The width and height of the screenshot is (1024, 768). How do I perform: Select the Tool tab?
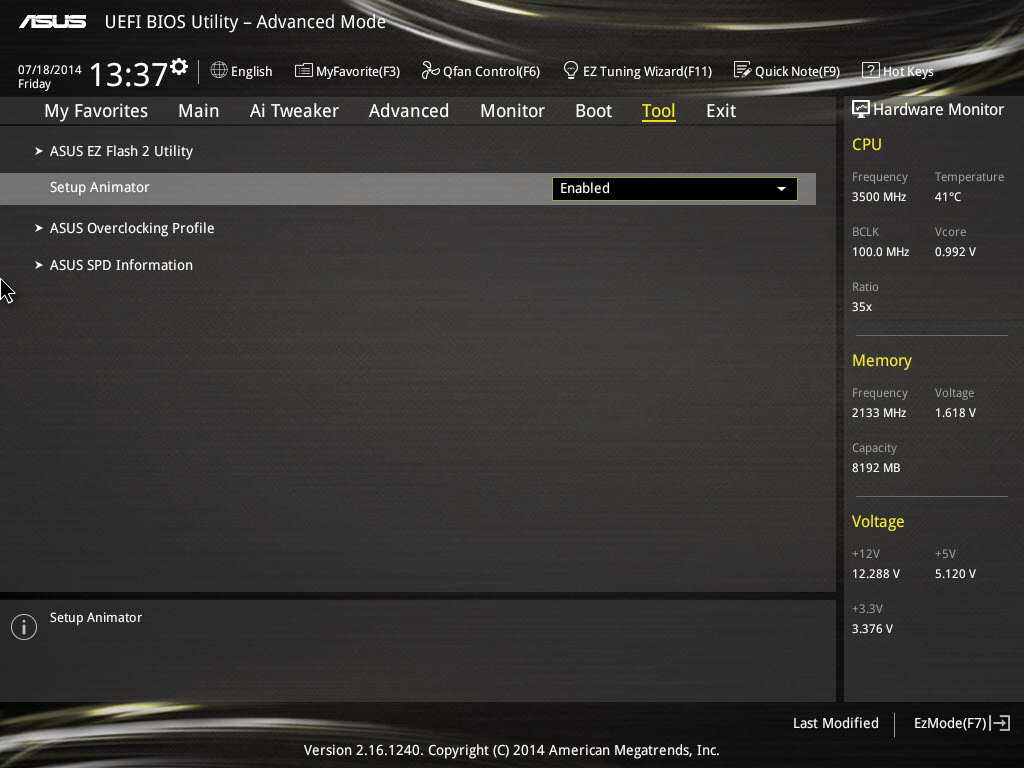point(658,111)
